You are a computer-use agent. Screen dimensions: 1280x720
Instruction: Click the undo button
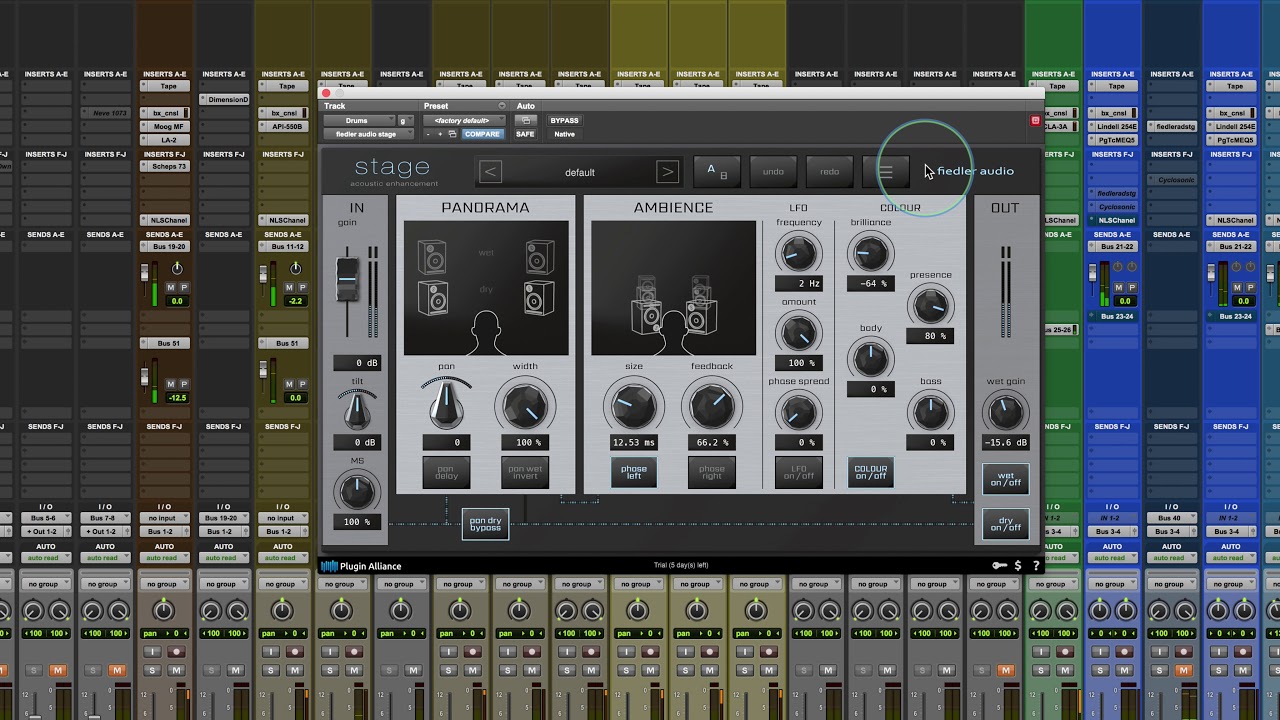[773, 172]
